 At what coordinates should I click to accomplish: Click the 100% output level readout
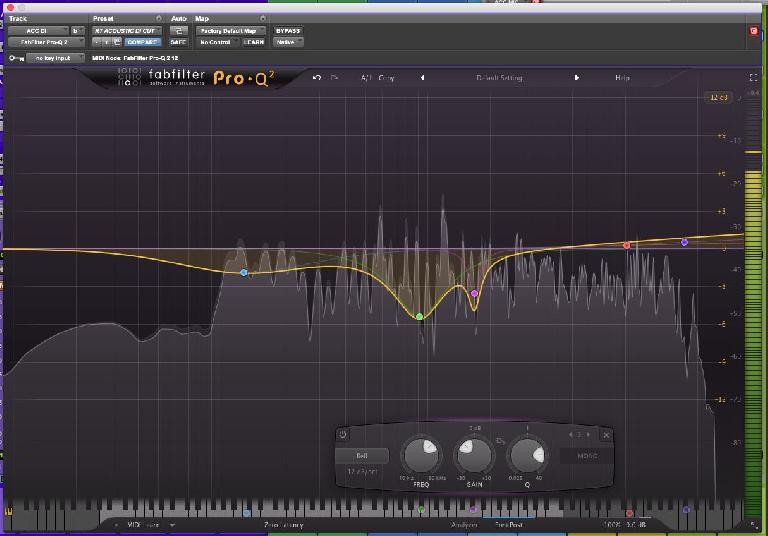pyautogui.click(x=612, y=525)
